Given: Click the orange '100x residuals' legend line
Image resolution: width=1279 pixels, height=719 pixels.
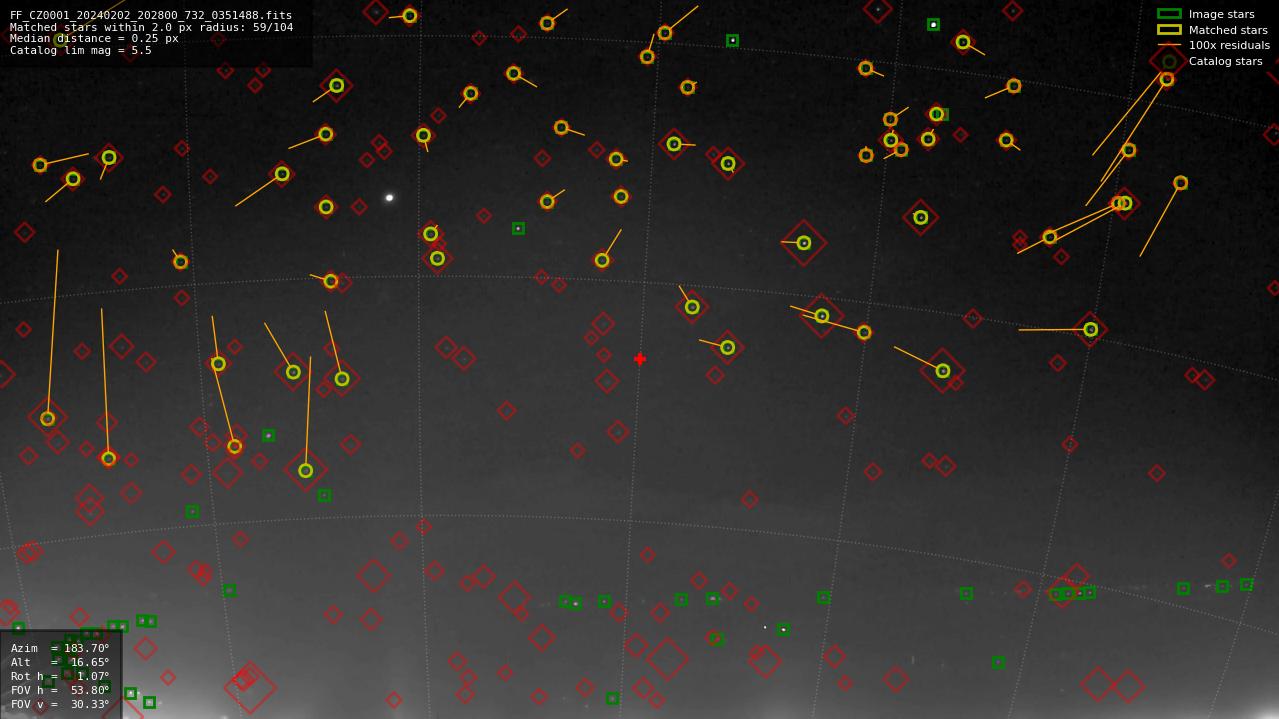Looking at the screenshot, I should (x=1169, y=45).
